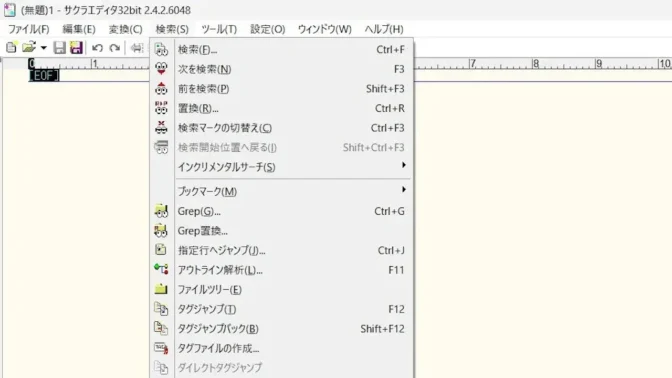Open the ヘルプ(H) menu
The height and width of the screenshot is (378, 672).
pyautogui.click(x=384, y=29)
